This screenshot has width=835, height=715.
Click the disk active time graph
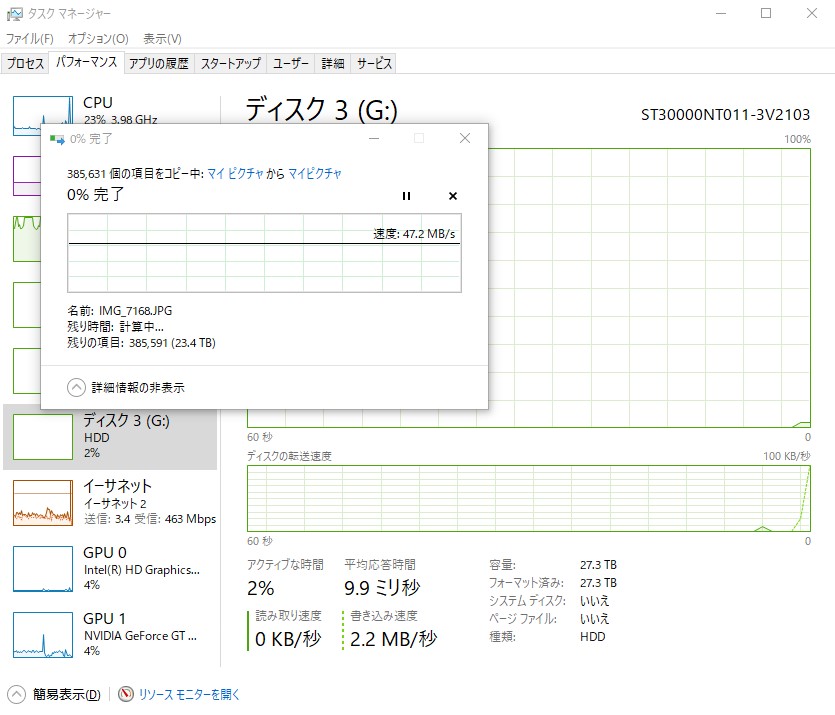point(649,288)
